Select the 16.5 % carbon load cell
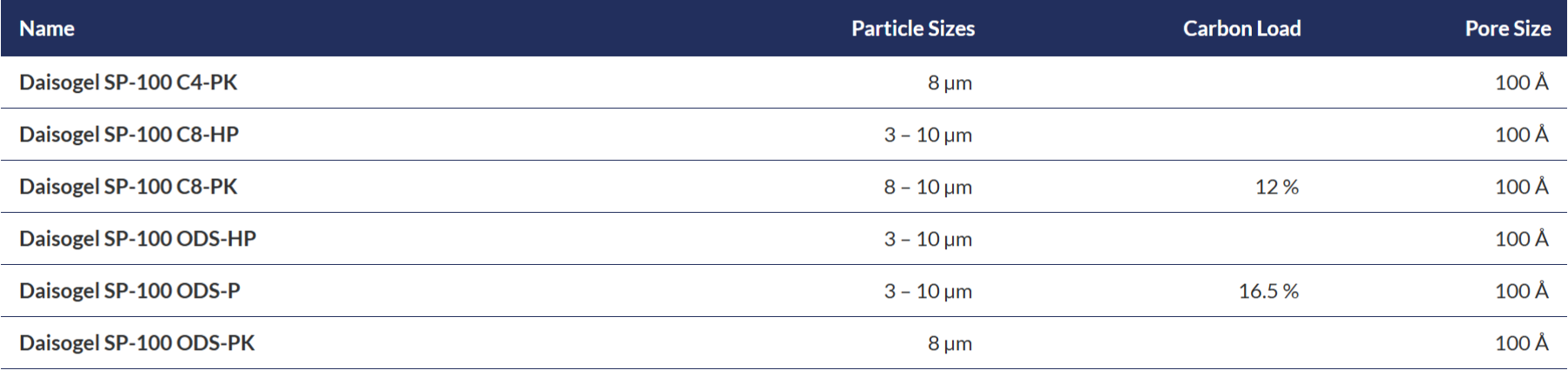Viewport: 1568px width, 370px height. click(x=1268, y=291)
